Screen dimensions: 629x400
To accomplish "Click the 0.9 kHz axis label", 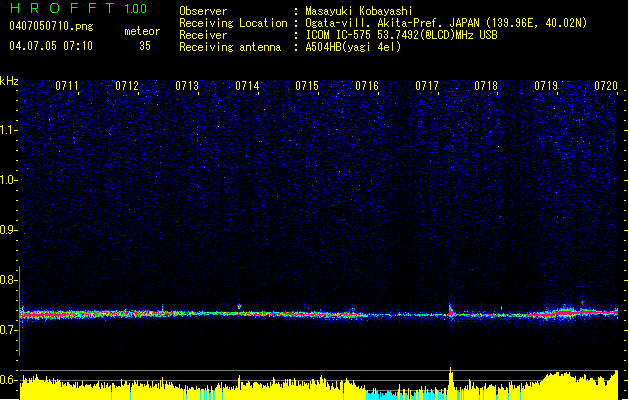I will point(8,230).
